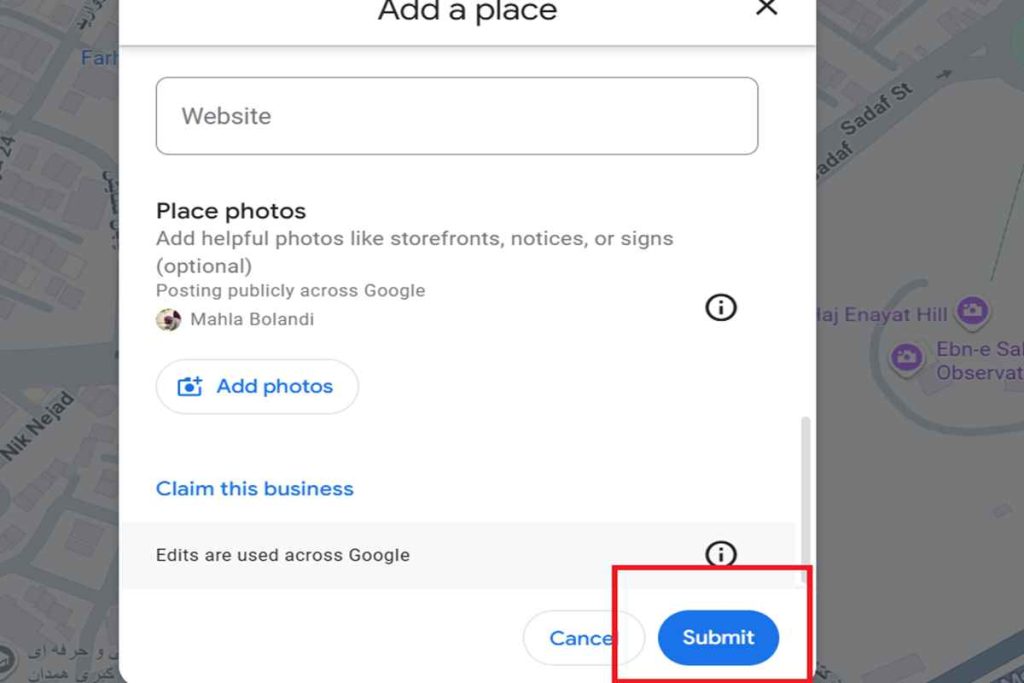This screenshot has width=1024, height=683.
Task: Click the Place photos heading
Action: coord(231,211)
